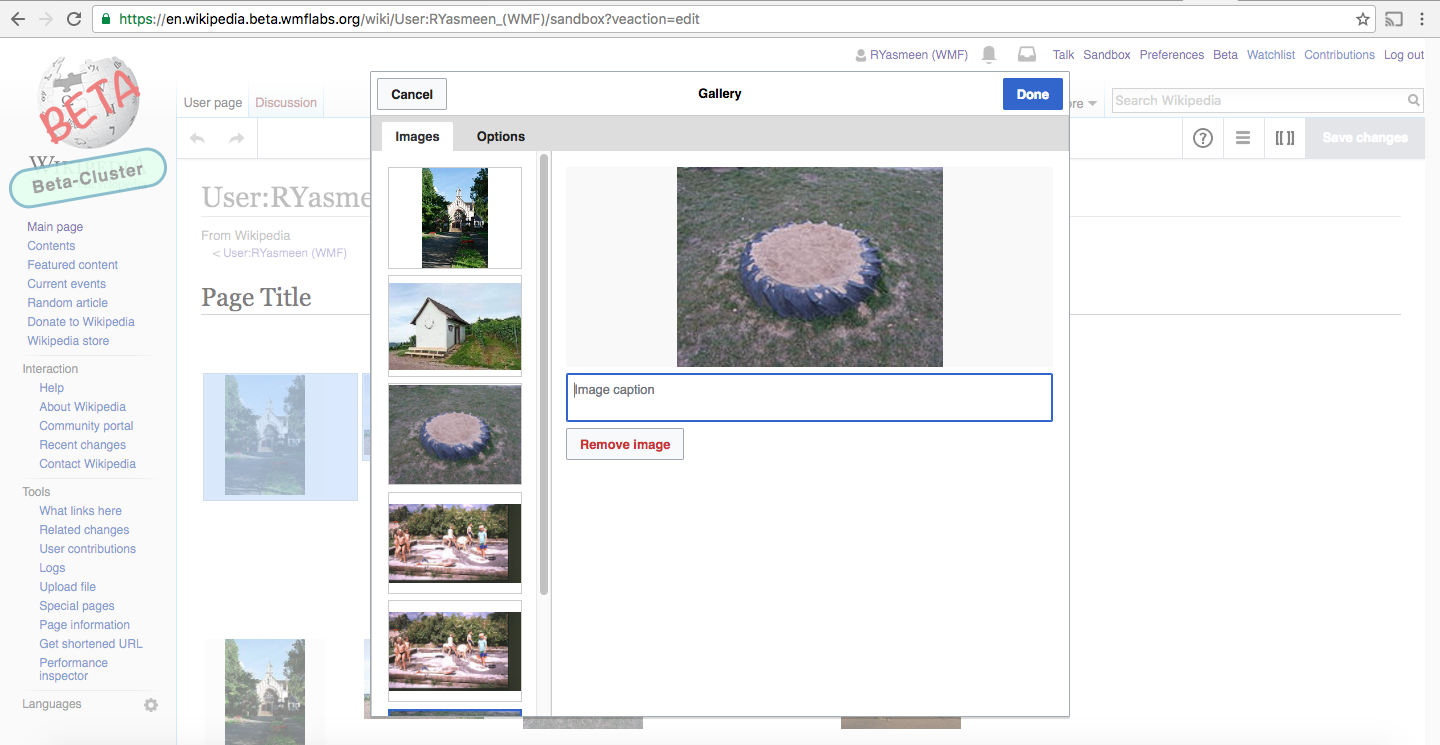Open the editor help question mark icon
This screenshot has height=745, width=1440.
[1203, 138]
